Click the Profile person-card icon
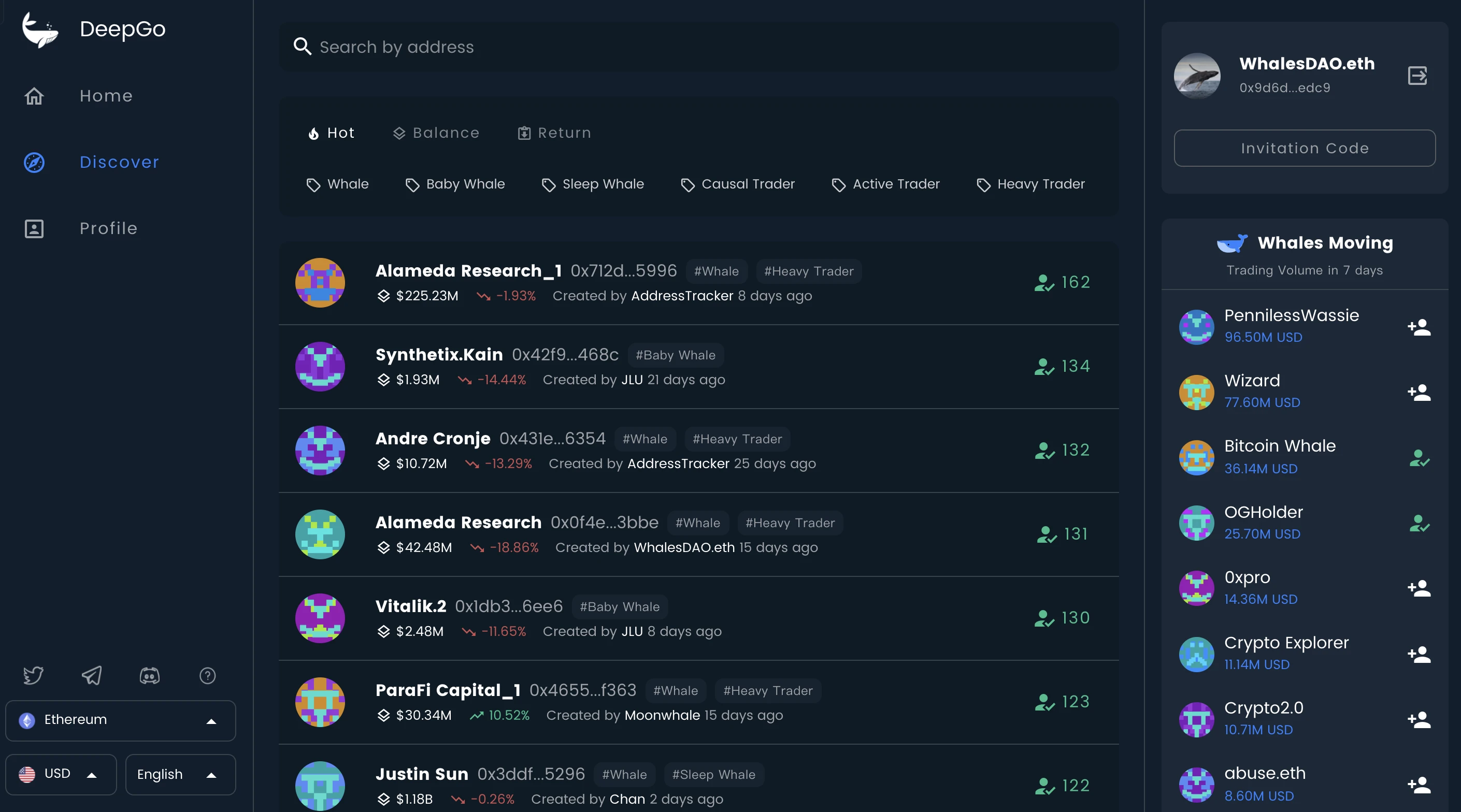 click(x=34, y=228)
